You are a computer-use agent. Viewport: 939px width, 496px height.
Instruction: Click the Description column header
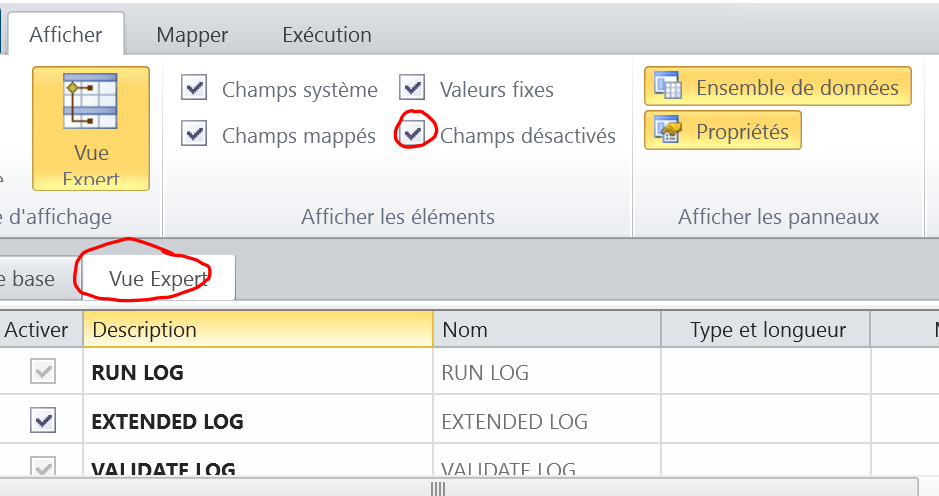258,329
